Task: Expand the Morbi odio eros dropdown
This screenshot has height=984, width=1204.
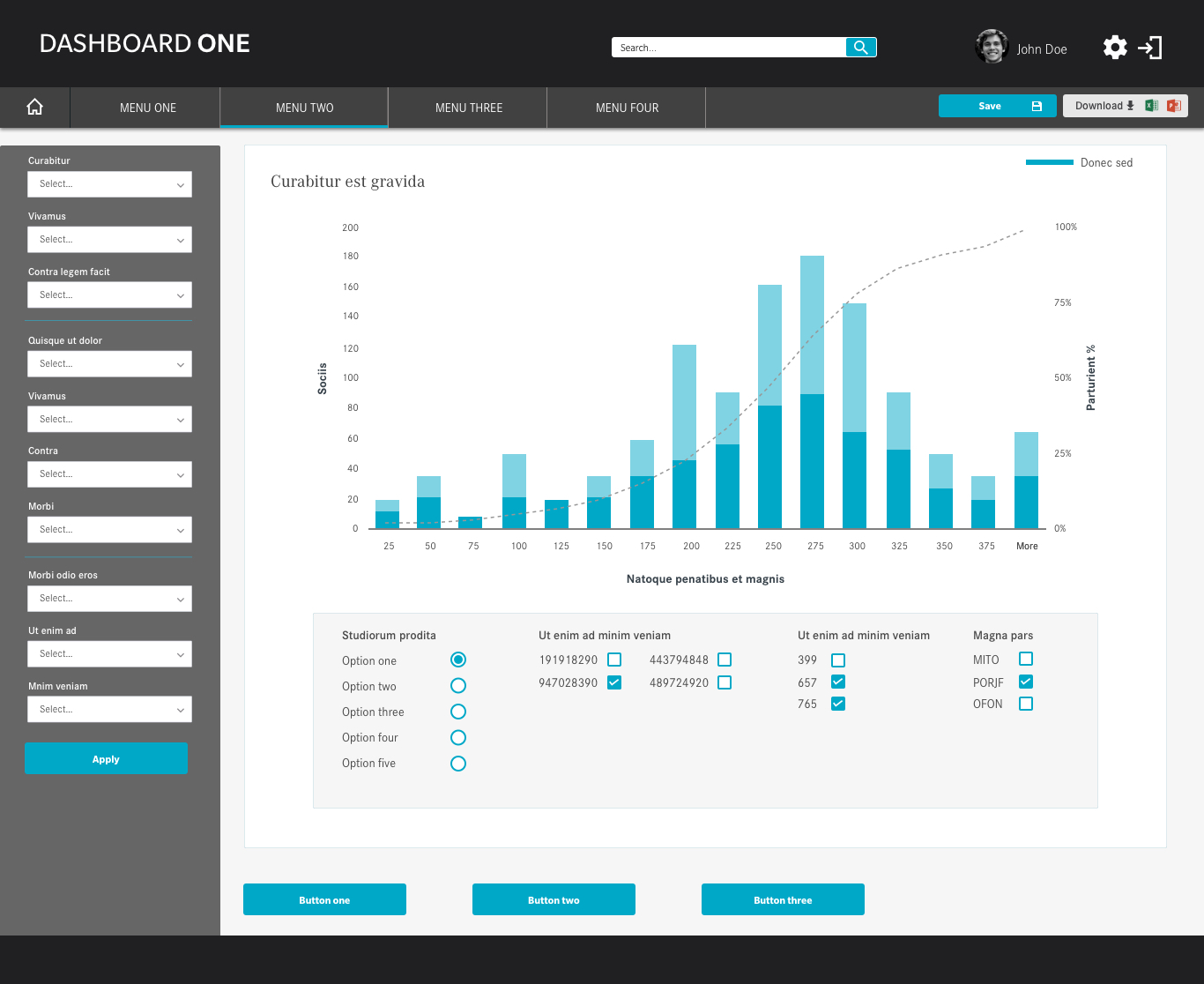Action: 109,599
